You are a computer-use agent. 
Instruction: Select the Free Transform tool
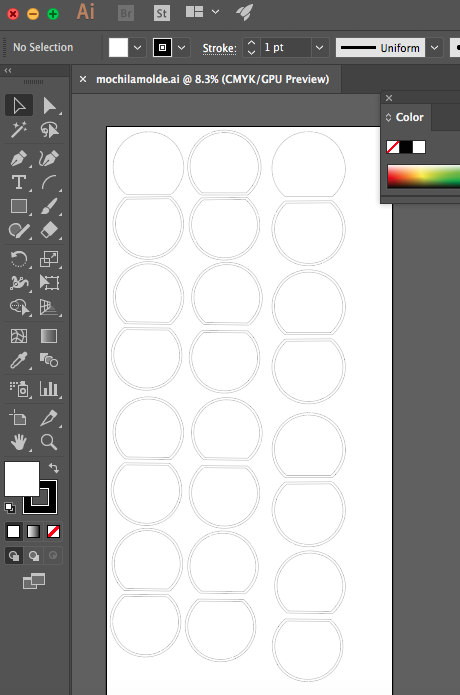coord(49,283)
